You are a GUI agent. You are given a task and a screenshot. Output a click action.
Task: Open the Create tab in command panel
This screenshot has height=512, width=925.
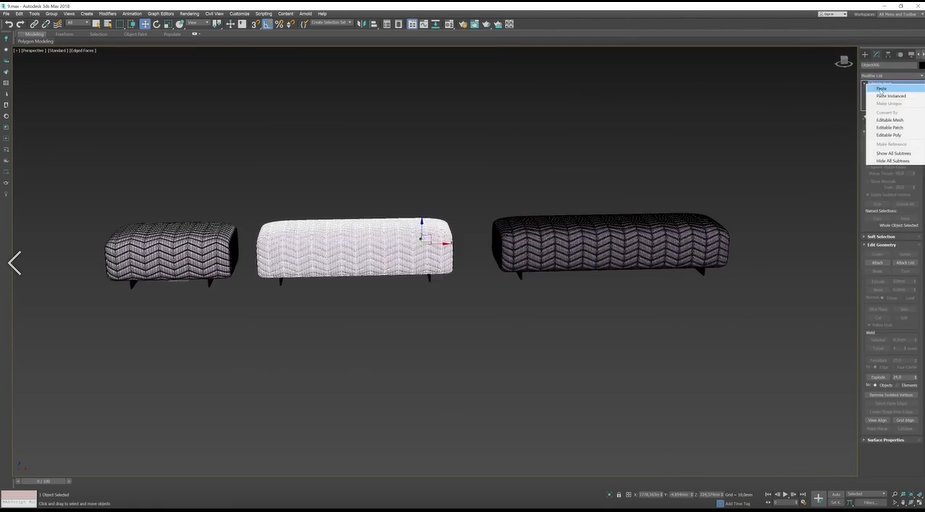pyautogui.click(x=865, y=54)
